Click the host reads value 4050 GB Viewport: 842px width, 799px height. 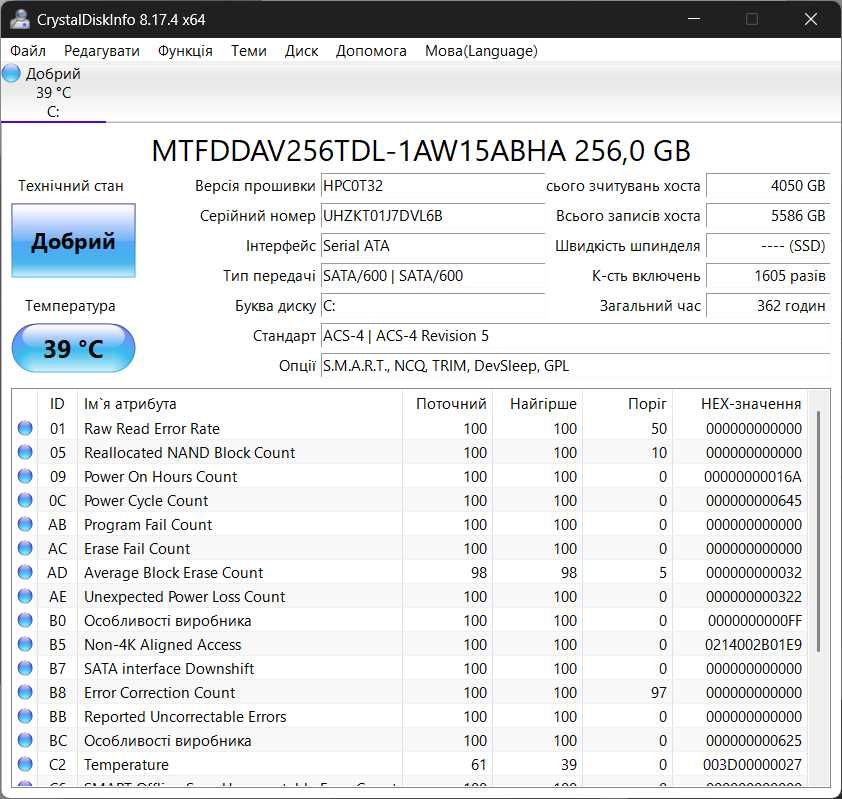coord(768,186)
